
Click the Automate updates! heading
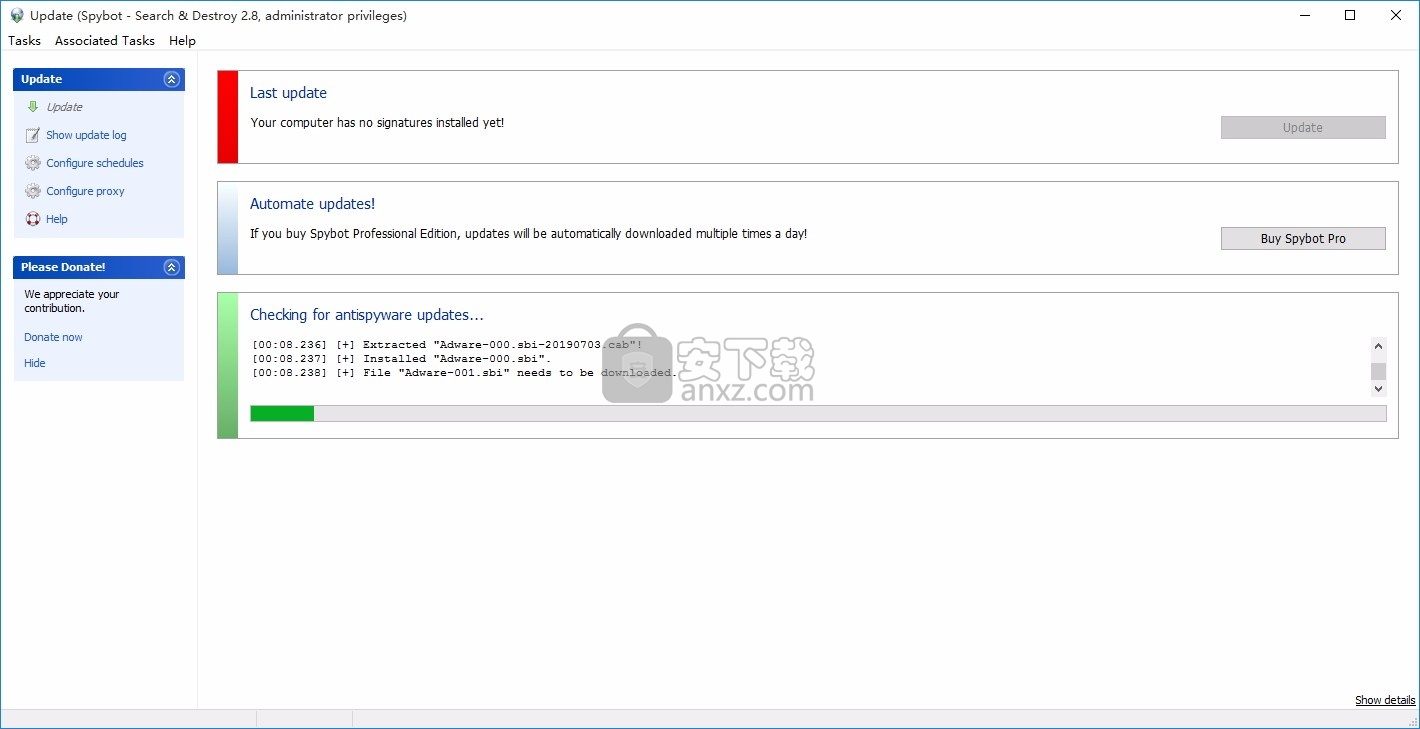[312, 204]
